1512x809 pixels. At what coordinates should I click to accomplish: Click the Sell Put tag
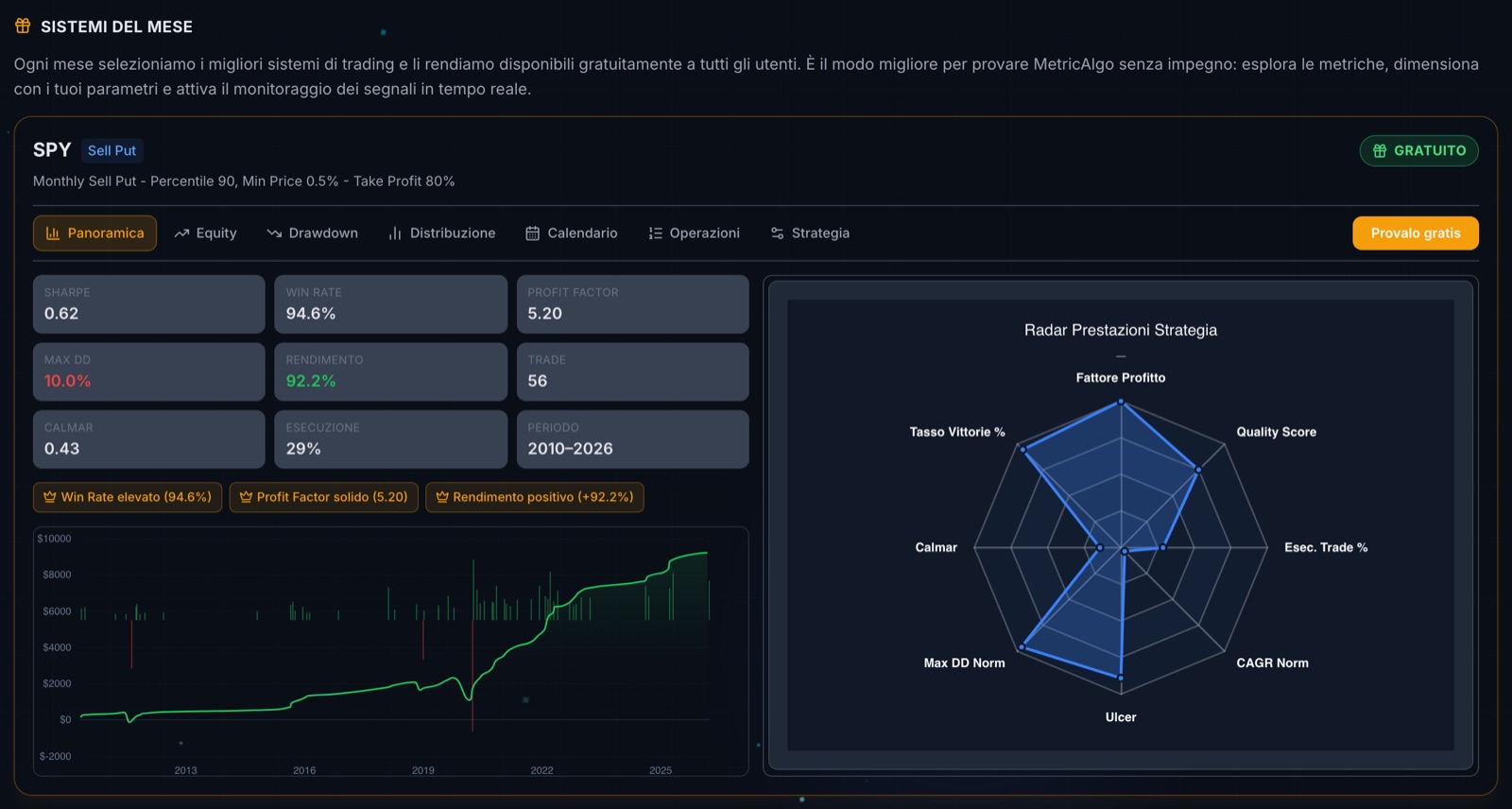(112, 150)
